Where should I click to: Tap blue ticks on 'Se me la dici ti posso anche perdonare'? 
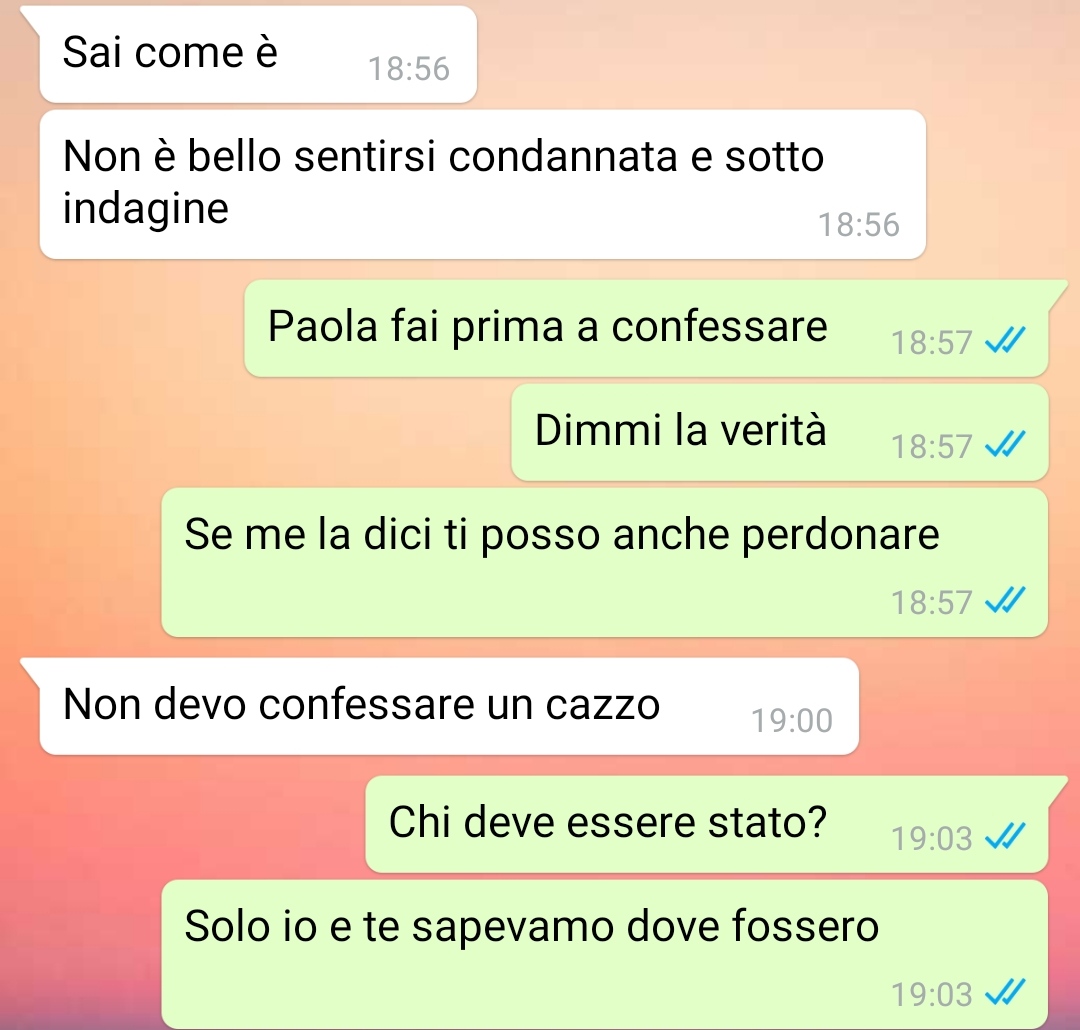pyautogui.click(x=1005, y=600)
